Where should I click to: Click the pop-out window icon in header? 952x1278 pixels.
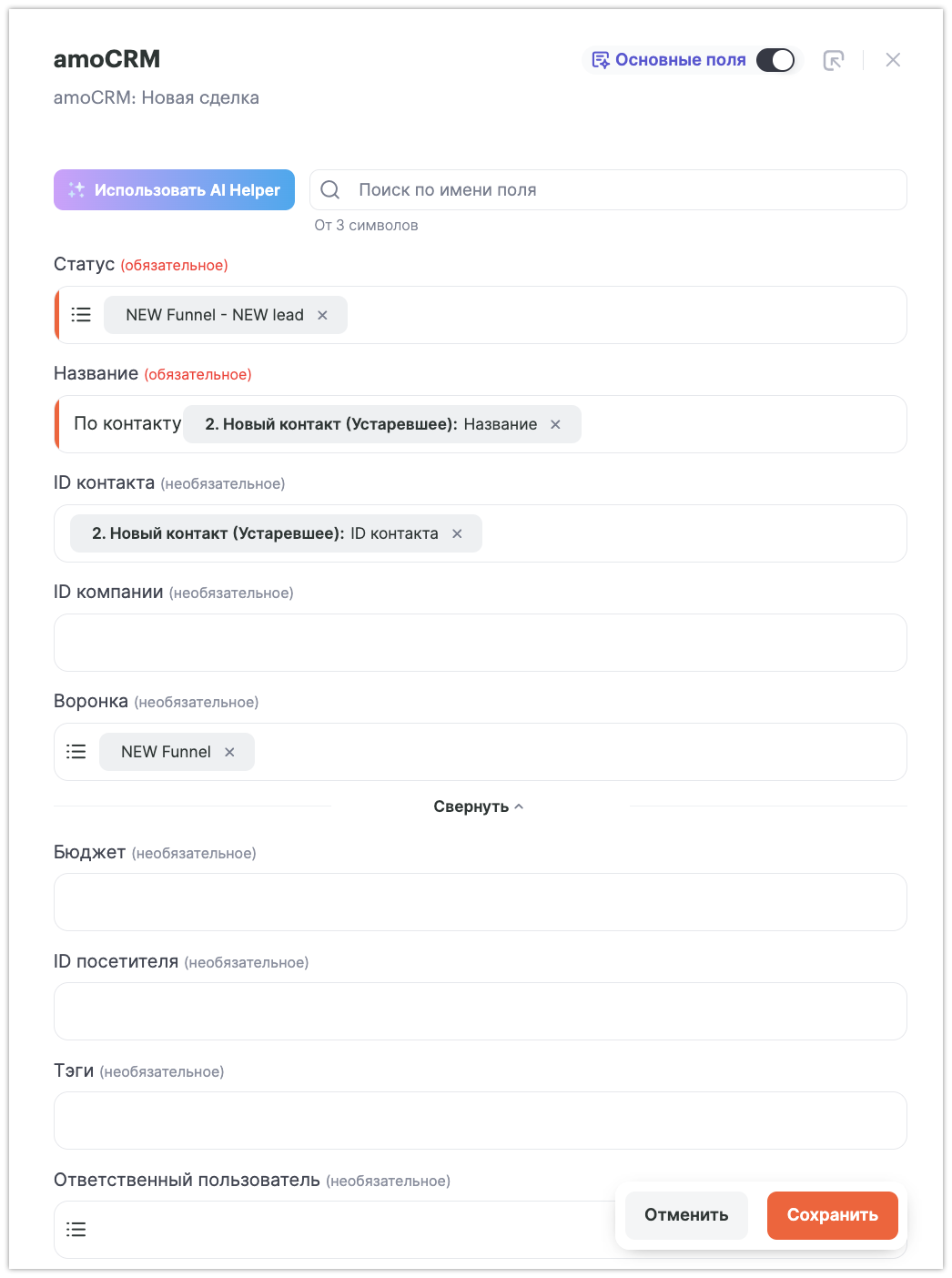click(x=833, y=60)
